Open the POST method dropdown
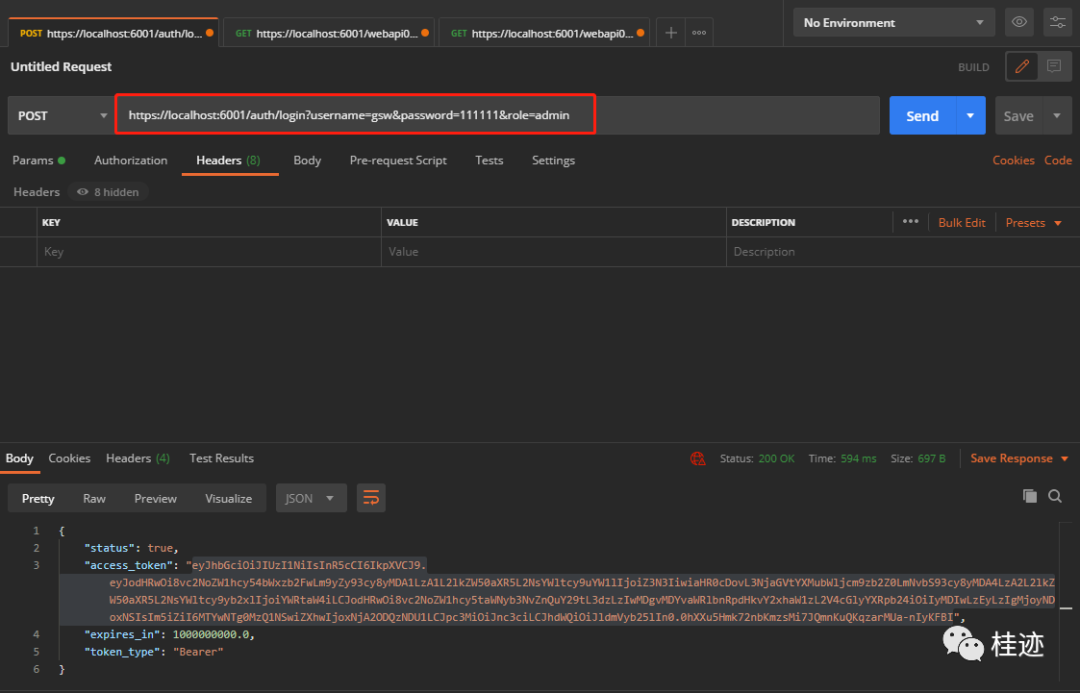The image size is (1080, 693). (x=60, y=116)
